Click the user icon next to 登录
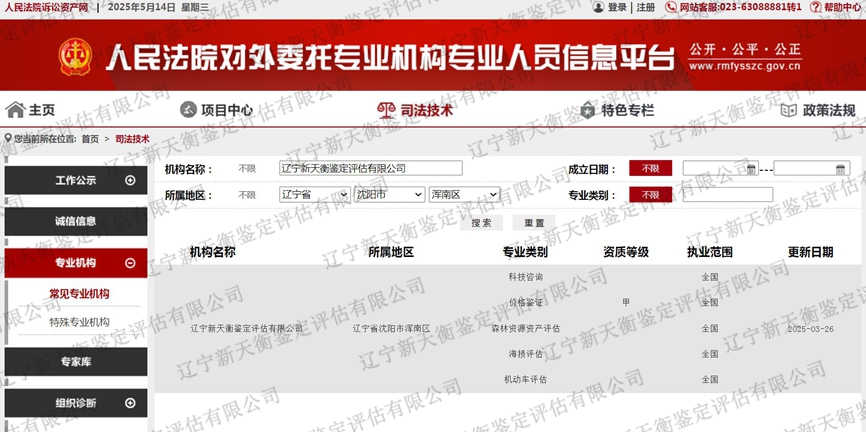The width and height of the screenshot is (866, 432). [598, 7]
